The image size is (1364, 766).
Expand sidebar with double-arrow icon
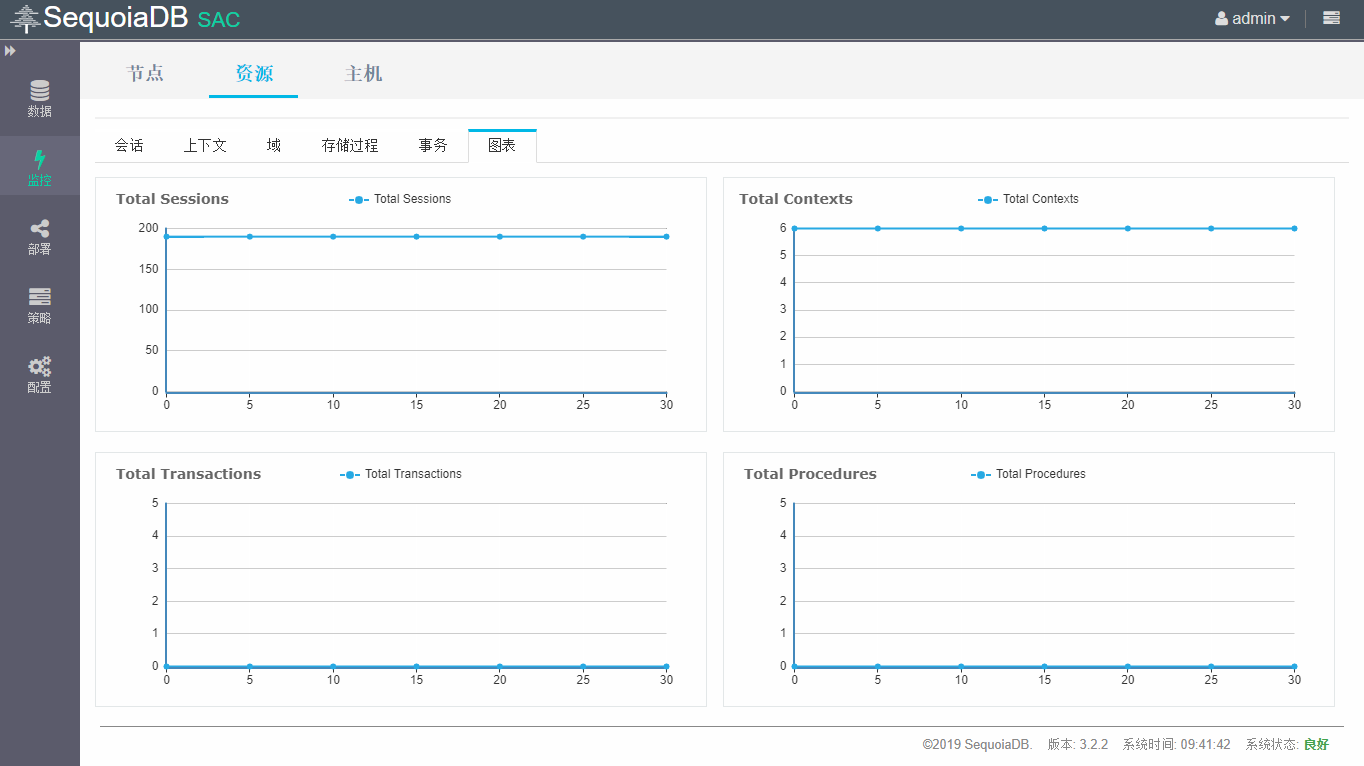(10, 51)
